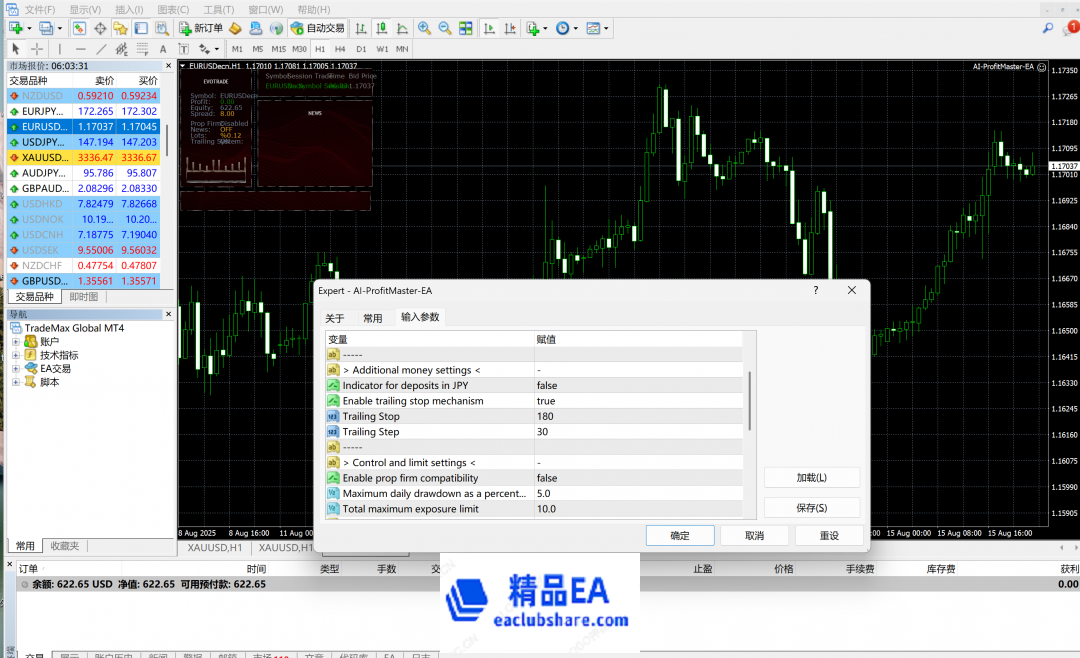Expand the EA交易 tree node
The image size is (1080, 658).
16,369
